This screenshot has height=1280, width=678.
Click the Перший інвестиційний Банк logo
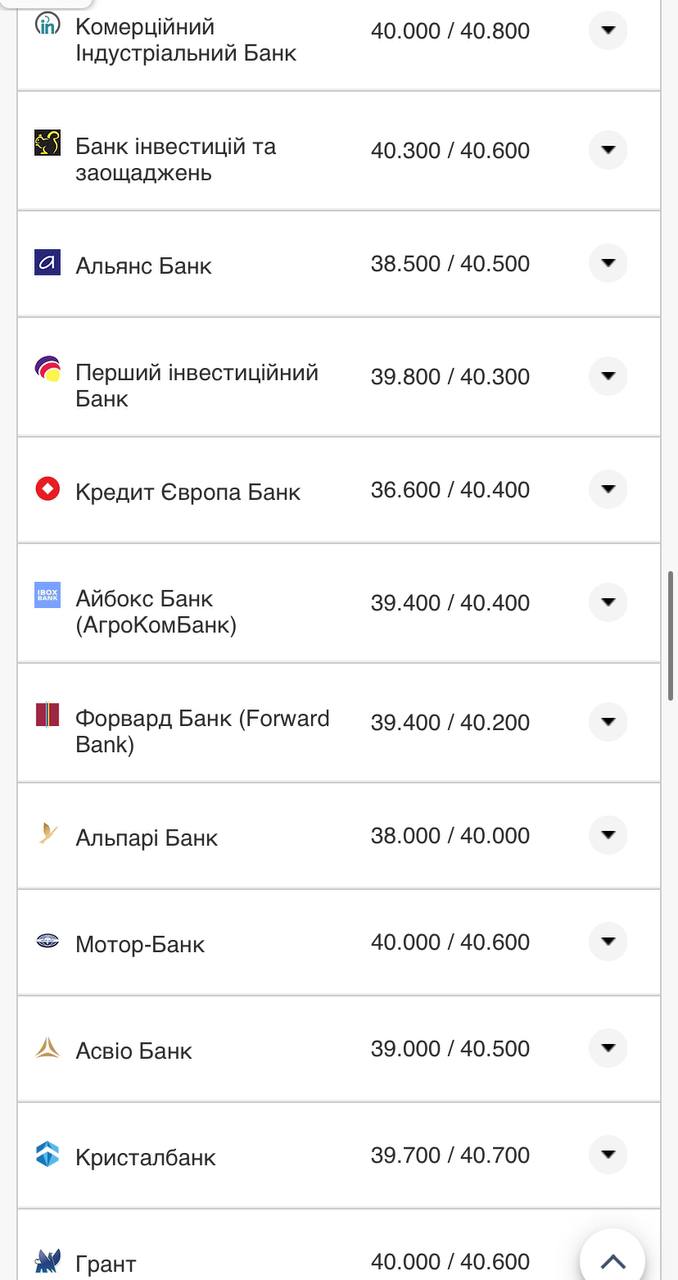click(47, 369)
